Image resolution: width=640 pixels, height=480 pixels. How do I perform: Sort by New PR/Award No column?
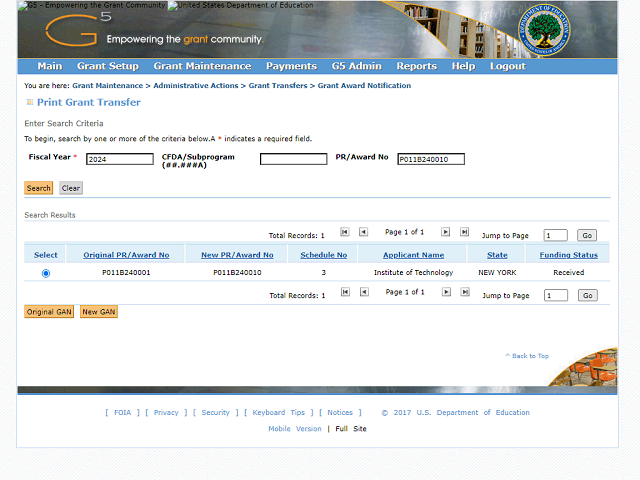[237, 255]
